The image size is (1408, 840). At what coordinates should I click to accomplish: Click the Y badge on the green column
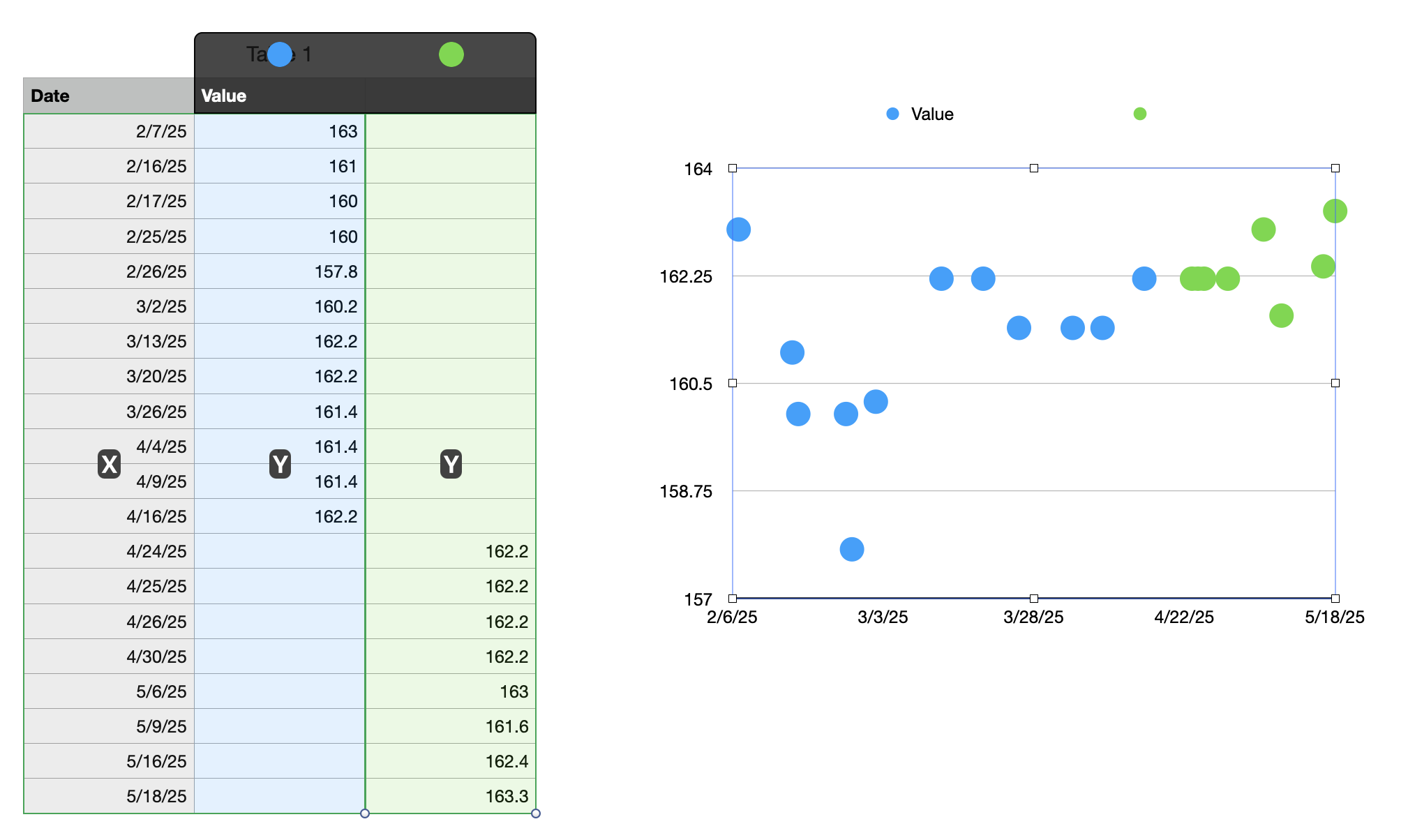coord(451,464)
